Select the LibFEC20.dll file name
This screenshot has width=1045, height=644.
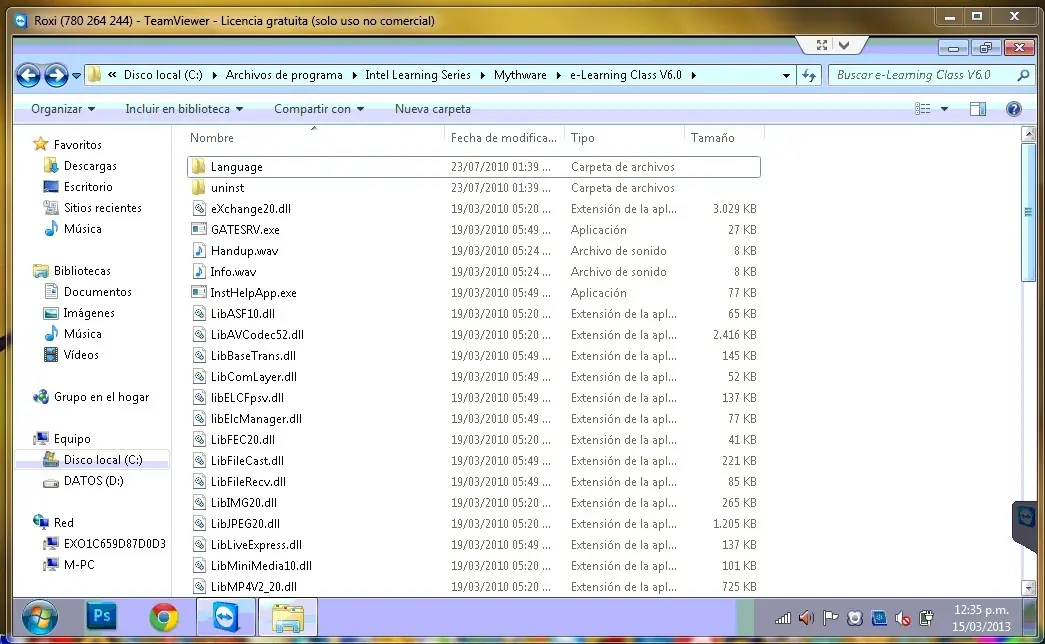[x=243, y=439]
